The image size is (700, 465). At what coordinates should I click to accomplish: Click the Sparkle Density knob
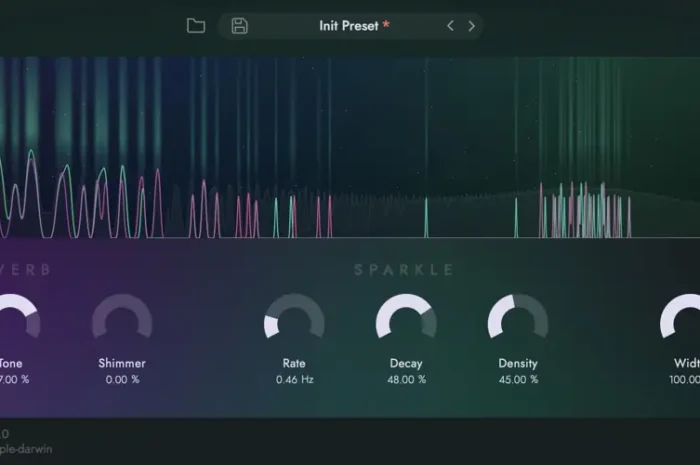point(518,318)
